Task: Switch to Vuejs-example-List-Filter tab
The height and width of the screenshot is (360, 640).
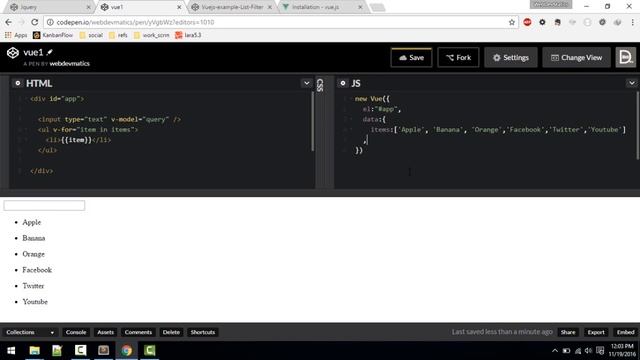Action: (231, 7)
